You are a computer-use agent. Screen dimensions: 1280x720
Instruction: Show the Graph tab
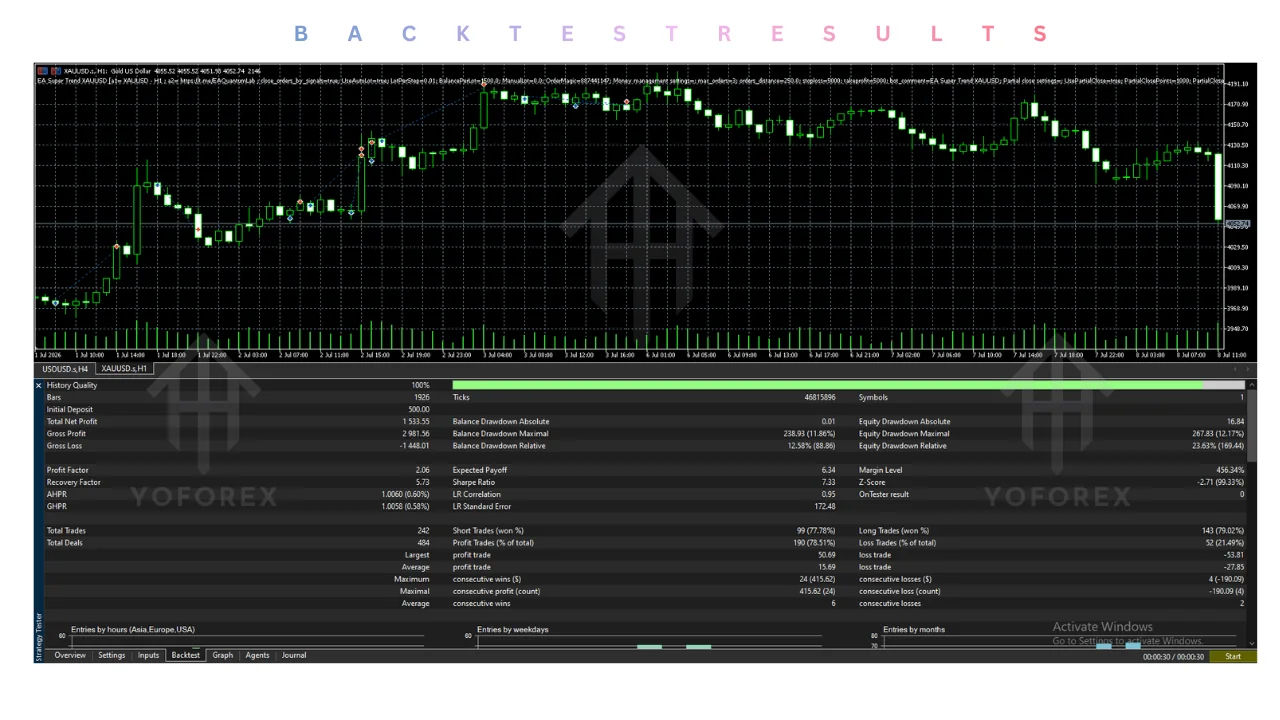(223, 656)
